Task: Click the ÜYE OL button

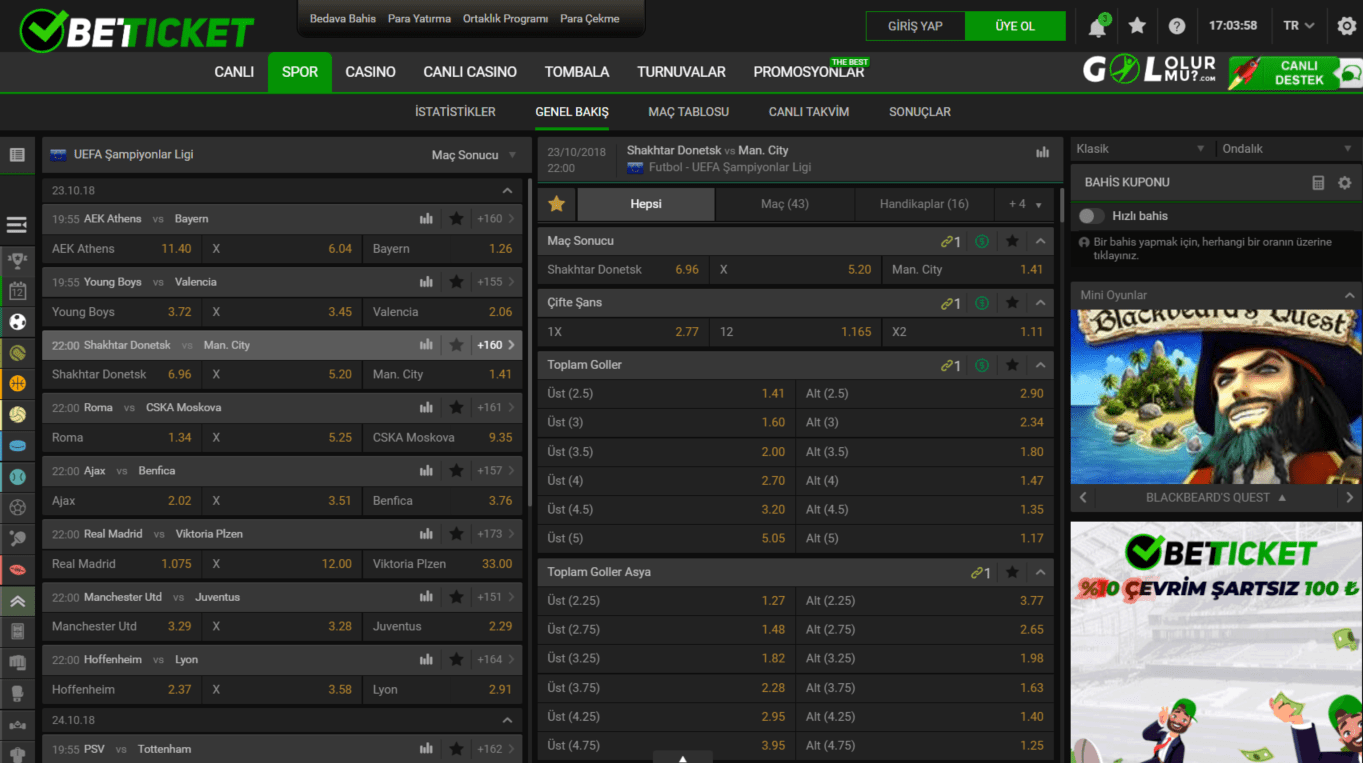Action: click(x=1015, y=26)
